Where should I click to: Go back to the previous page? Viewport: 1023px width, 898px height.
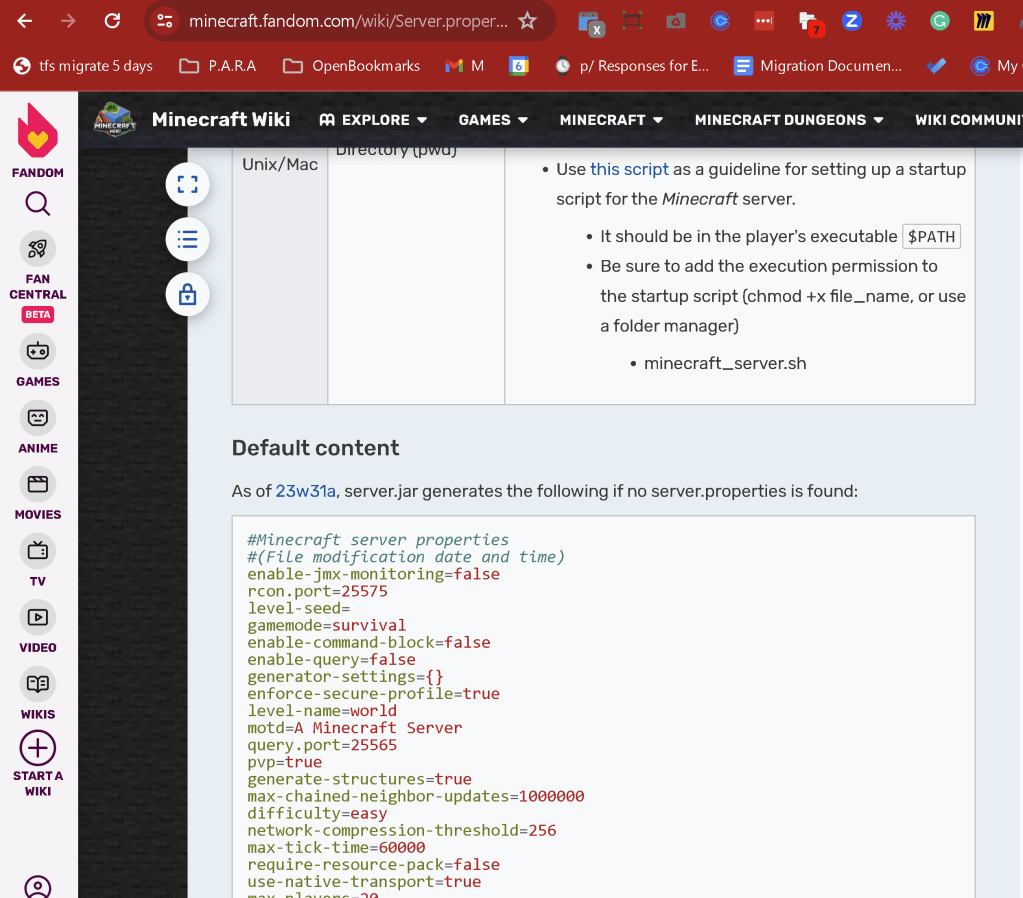24,21
